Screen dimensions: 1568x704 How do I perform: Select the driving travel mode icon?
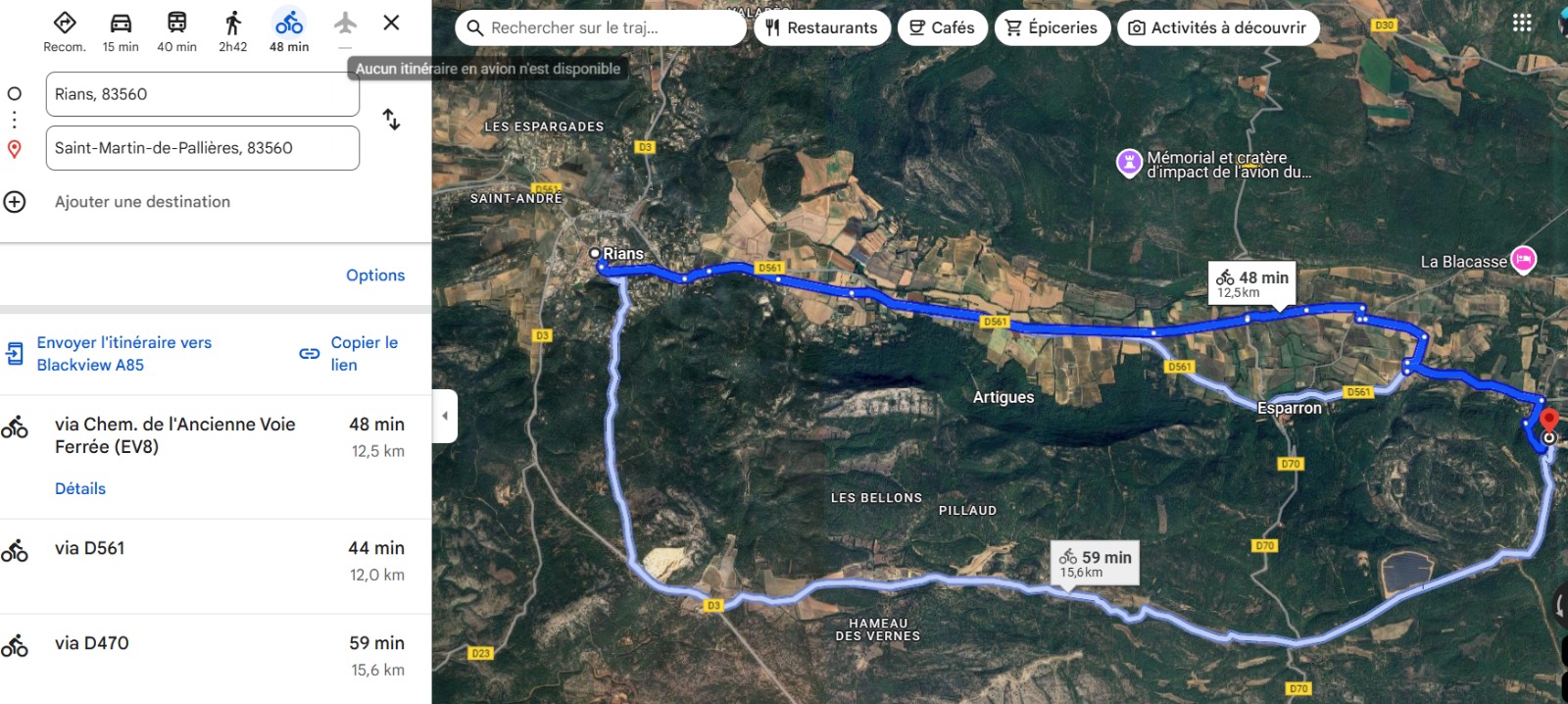[x=121, y=24]
